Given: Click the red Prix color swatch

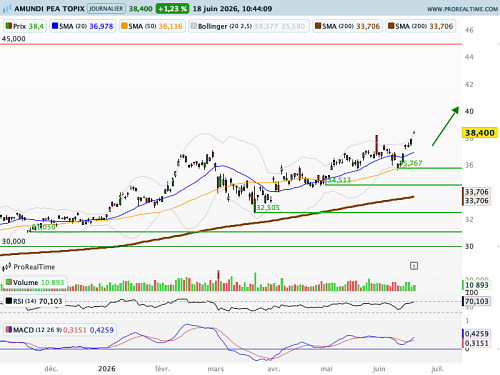Looking at the screenshot, I should click(9, 26).
